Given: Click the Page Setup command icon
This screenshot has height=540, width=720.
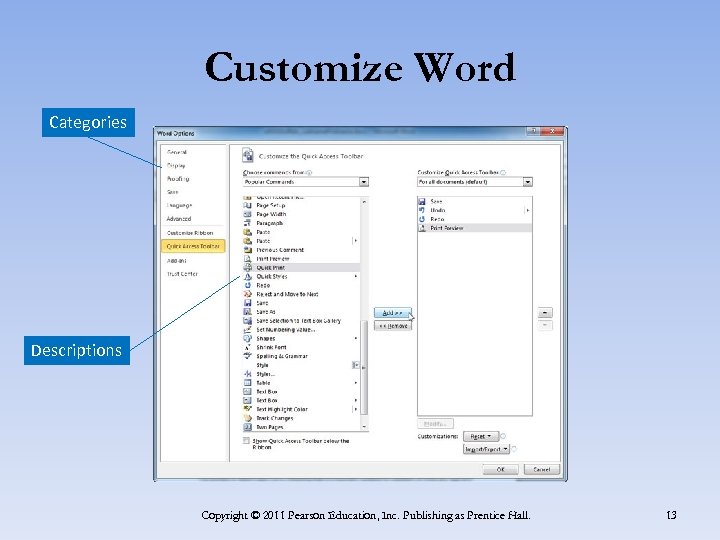Looking at the screenshot, I should coord(248,205).
